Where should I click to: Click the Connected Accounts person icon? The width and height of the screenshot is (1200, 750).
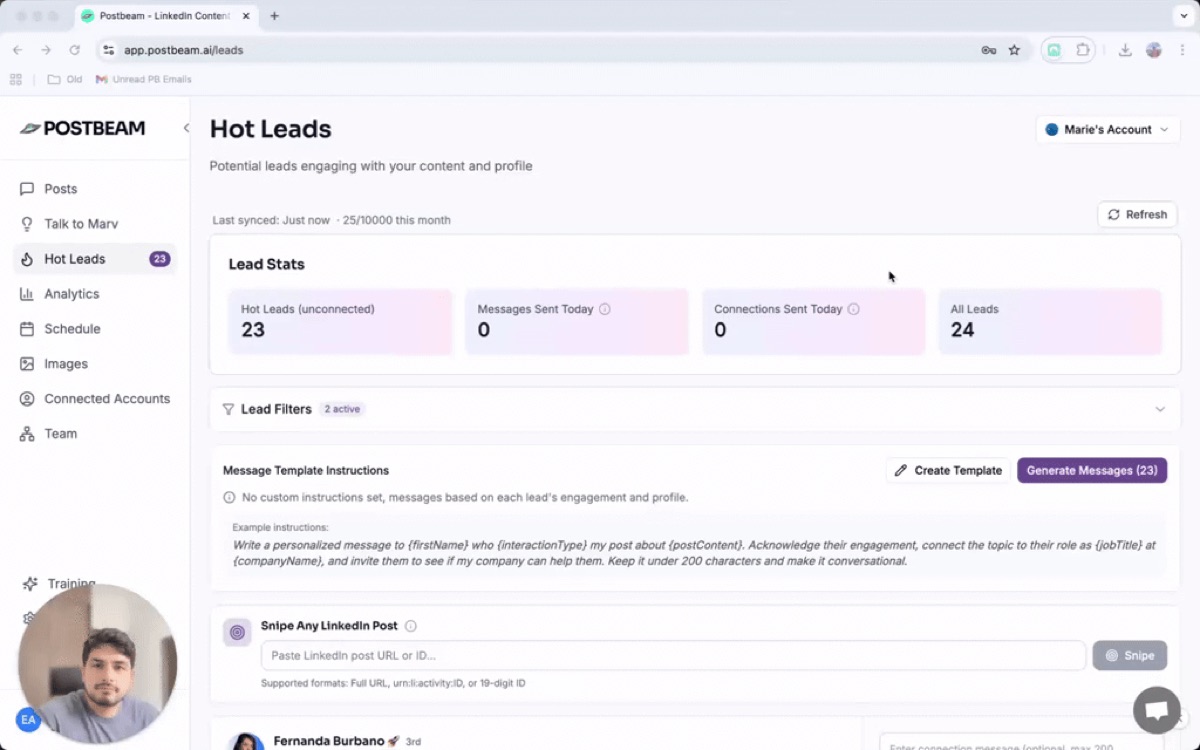(x=27, y=399)
